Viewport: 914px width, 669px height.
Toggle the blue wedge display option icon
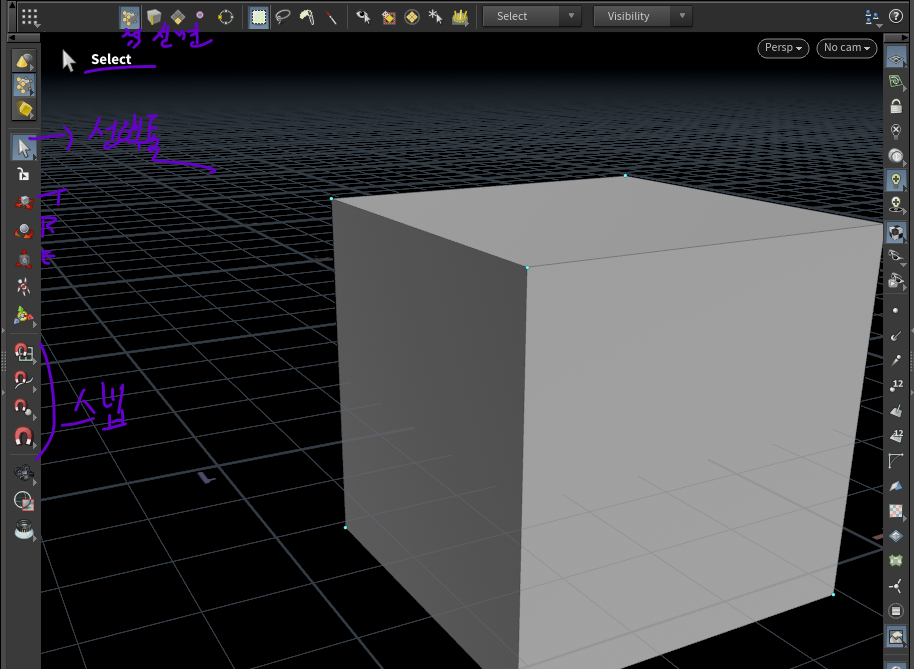coord(896,486)
